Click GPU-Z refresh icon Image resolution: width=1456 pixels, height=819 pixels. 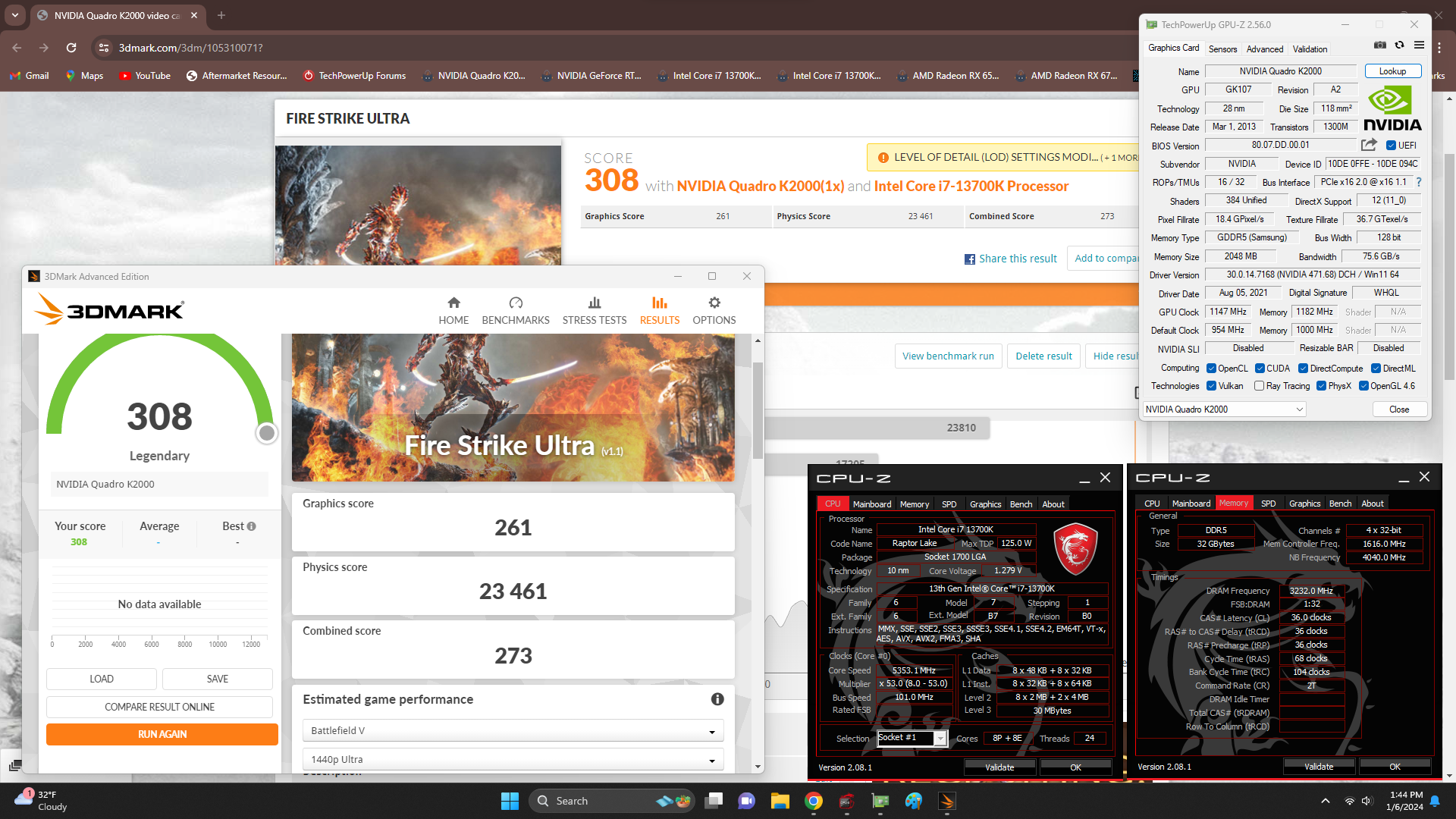pyautogui.click(x=1400, y=45)
